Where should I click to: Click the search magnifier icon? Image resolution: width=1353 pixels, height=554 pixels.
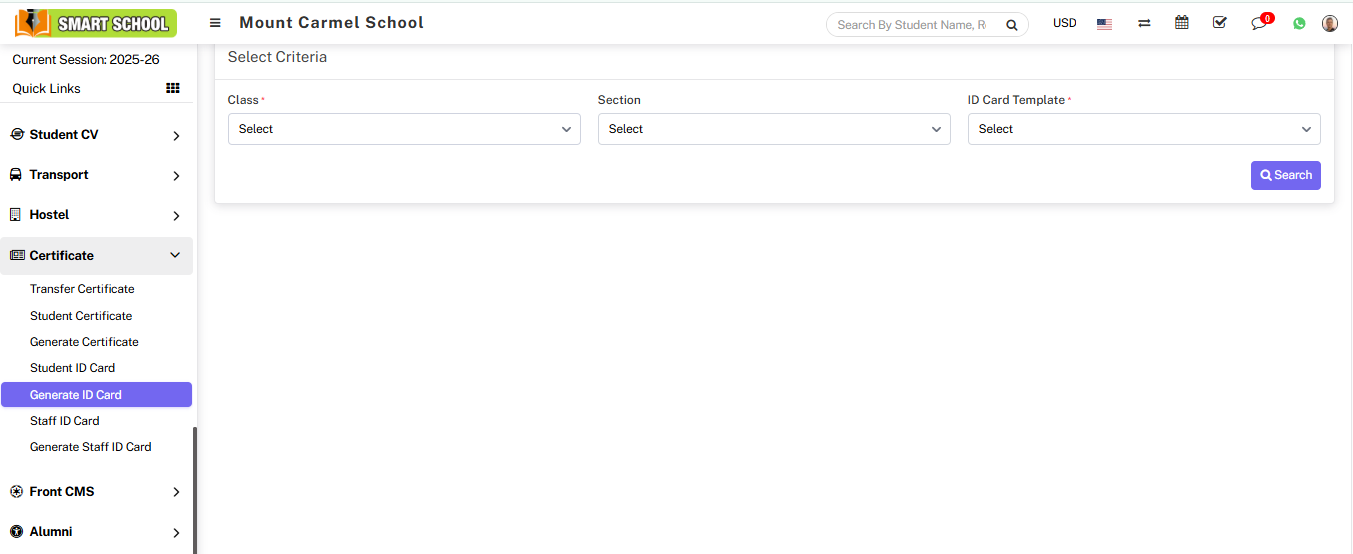1012,25
